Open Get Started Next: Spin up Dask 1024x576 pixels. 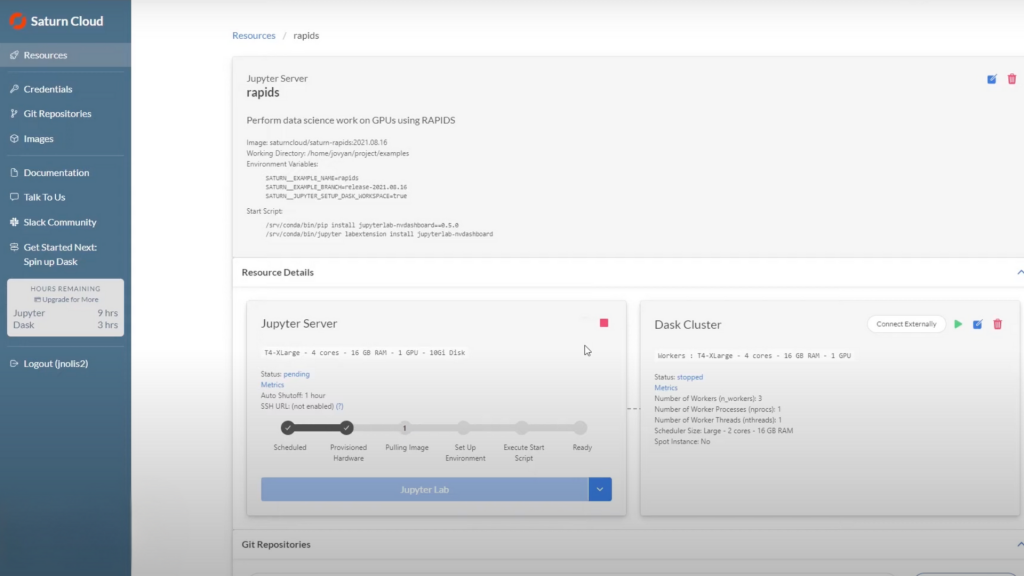(x=60, y=254)
